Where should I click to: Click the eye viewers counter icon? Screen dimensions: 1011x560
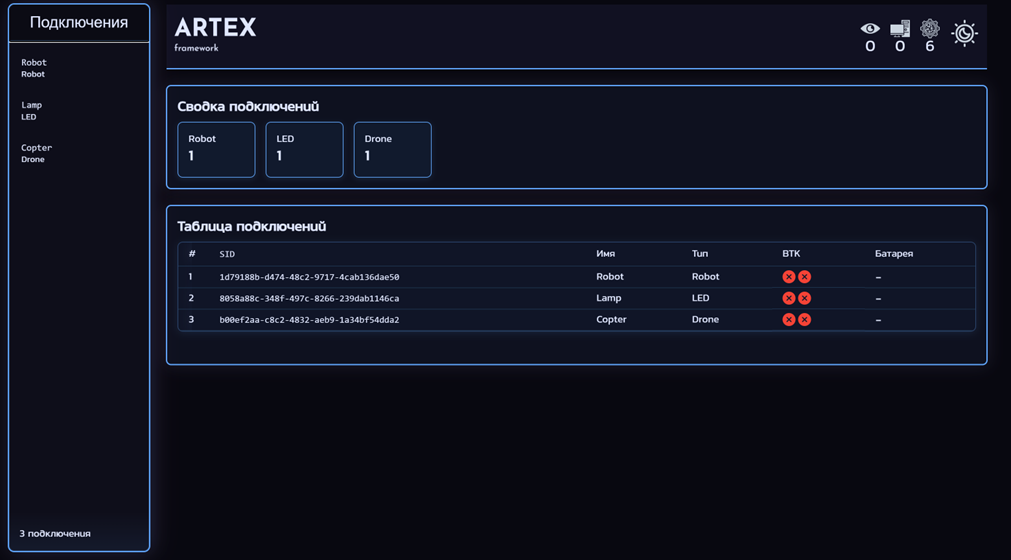(870, 29)
